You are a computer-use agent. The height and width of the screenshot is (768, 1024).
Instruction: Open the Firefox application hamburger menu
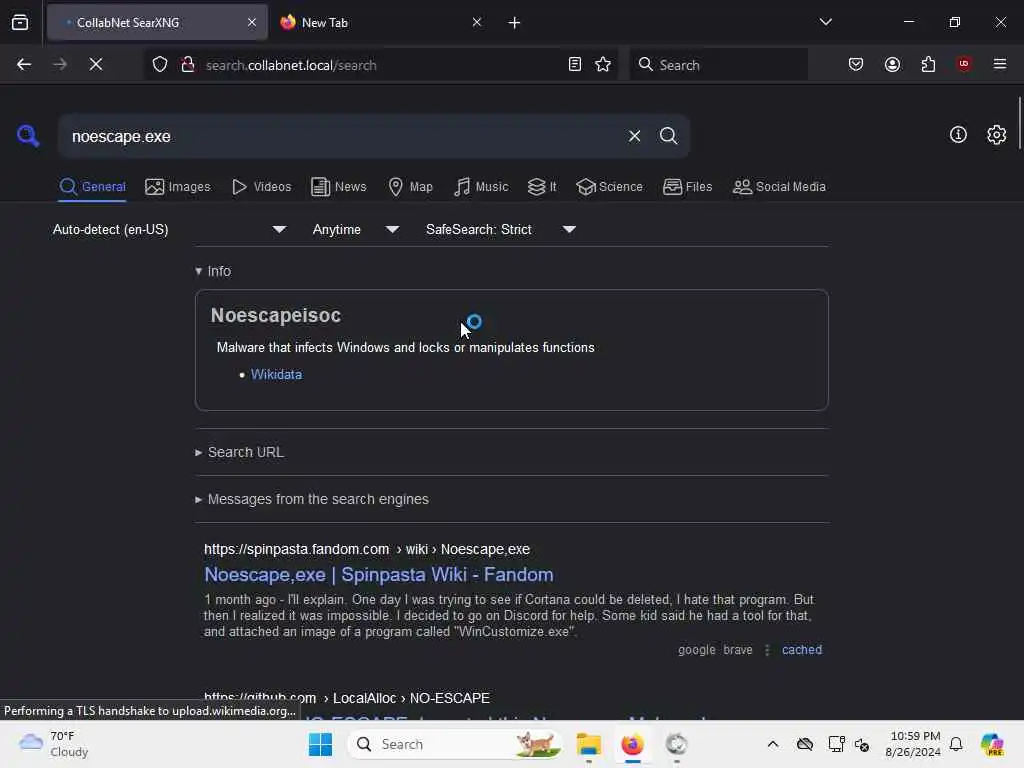tap(1000, 64)
